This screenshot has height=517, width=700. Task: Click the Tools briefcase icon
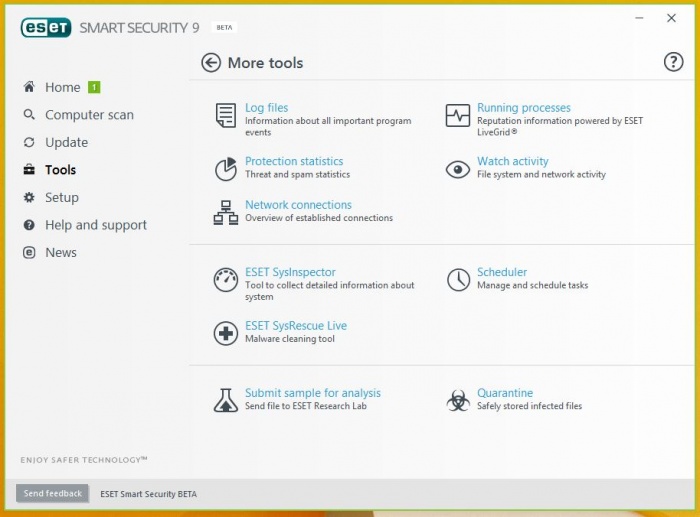click(x=29, y=170)
